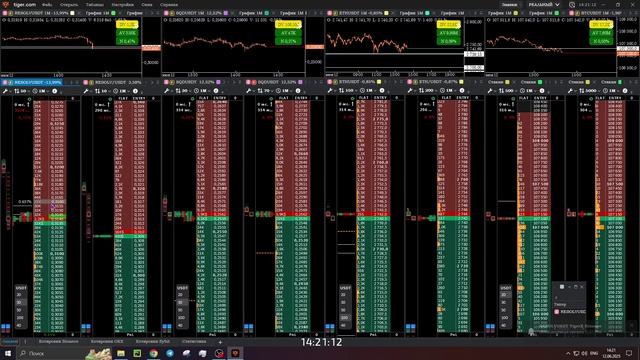Open Telegram from the taskbar
The image size is (640, 360).
(x=170, y=353)
